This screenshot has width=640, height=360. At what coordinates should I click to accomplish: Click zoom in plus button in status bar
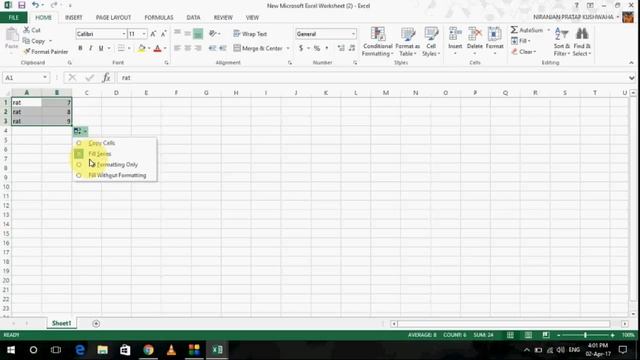[612, 335]
